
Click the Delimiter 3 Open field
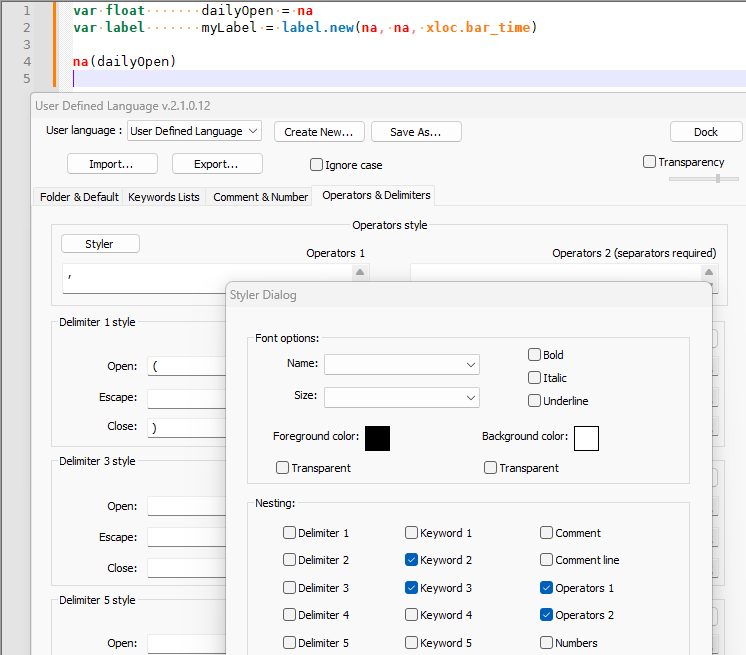186,506
